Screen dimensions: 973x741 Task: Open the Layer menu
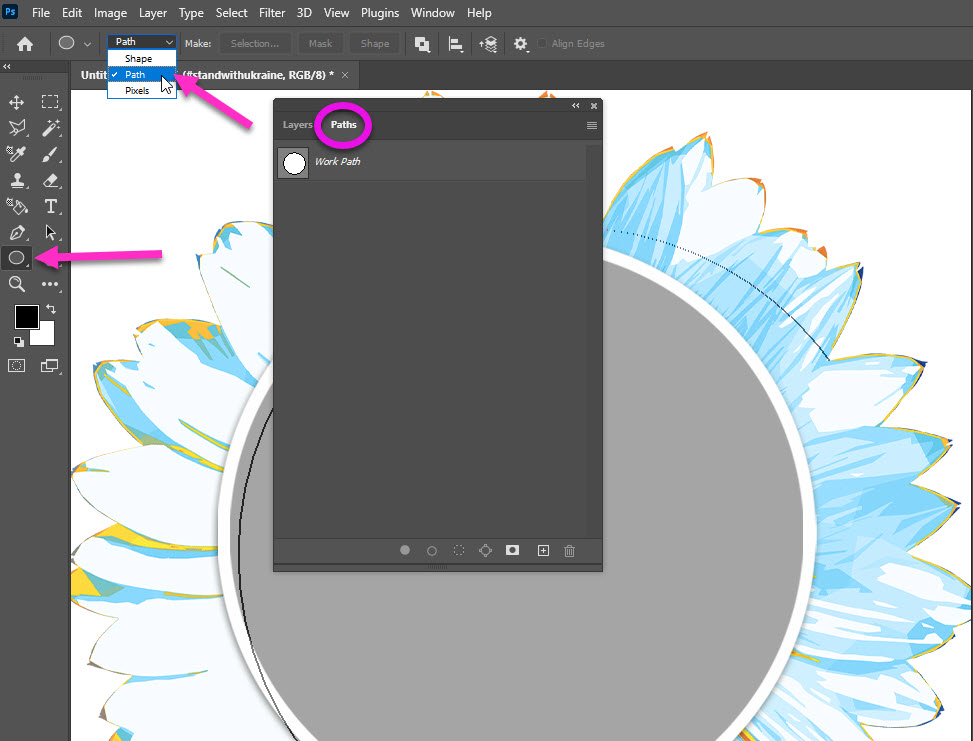(x=153, y=12)
